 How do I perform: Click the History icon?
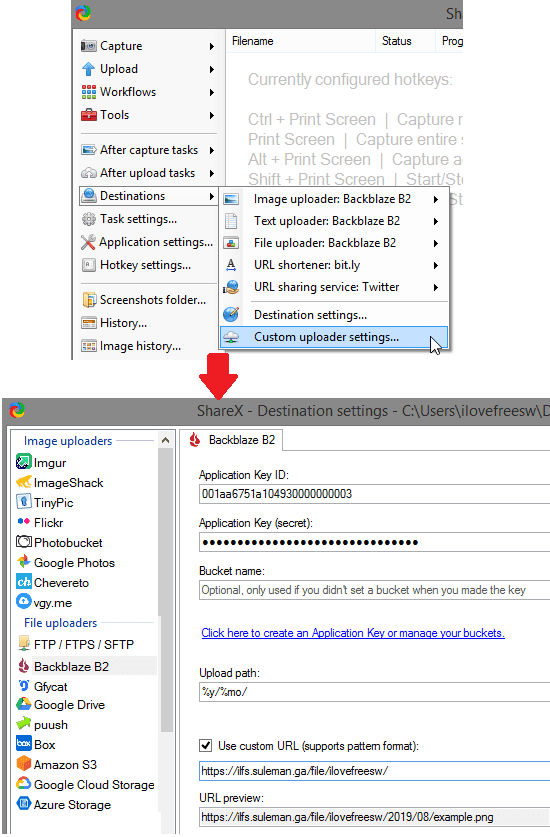click(88, 323)
